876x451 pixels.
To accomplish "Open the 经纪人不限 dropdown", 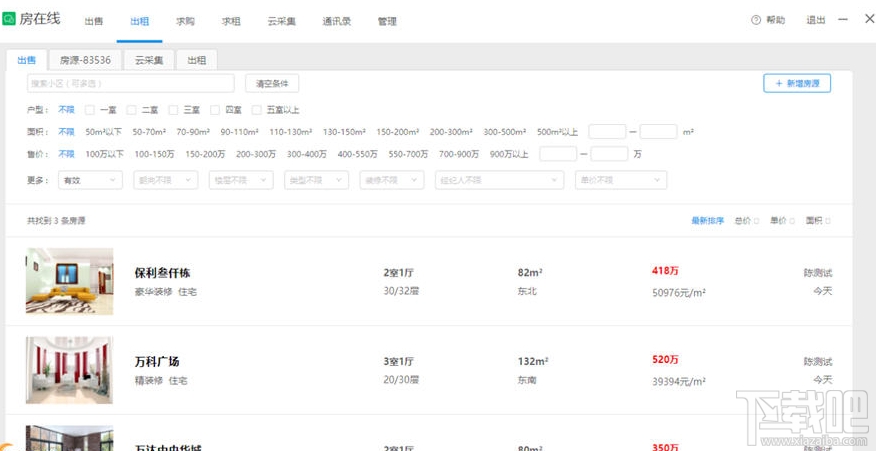I will click(499, 180).
